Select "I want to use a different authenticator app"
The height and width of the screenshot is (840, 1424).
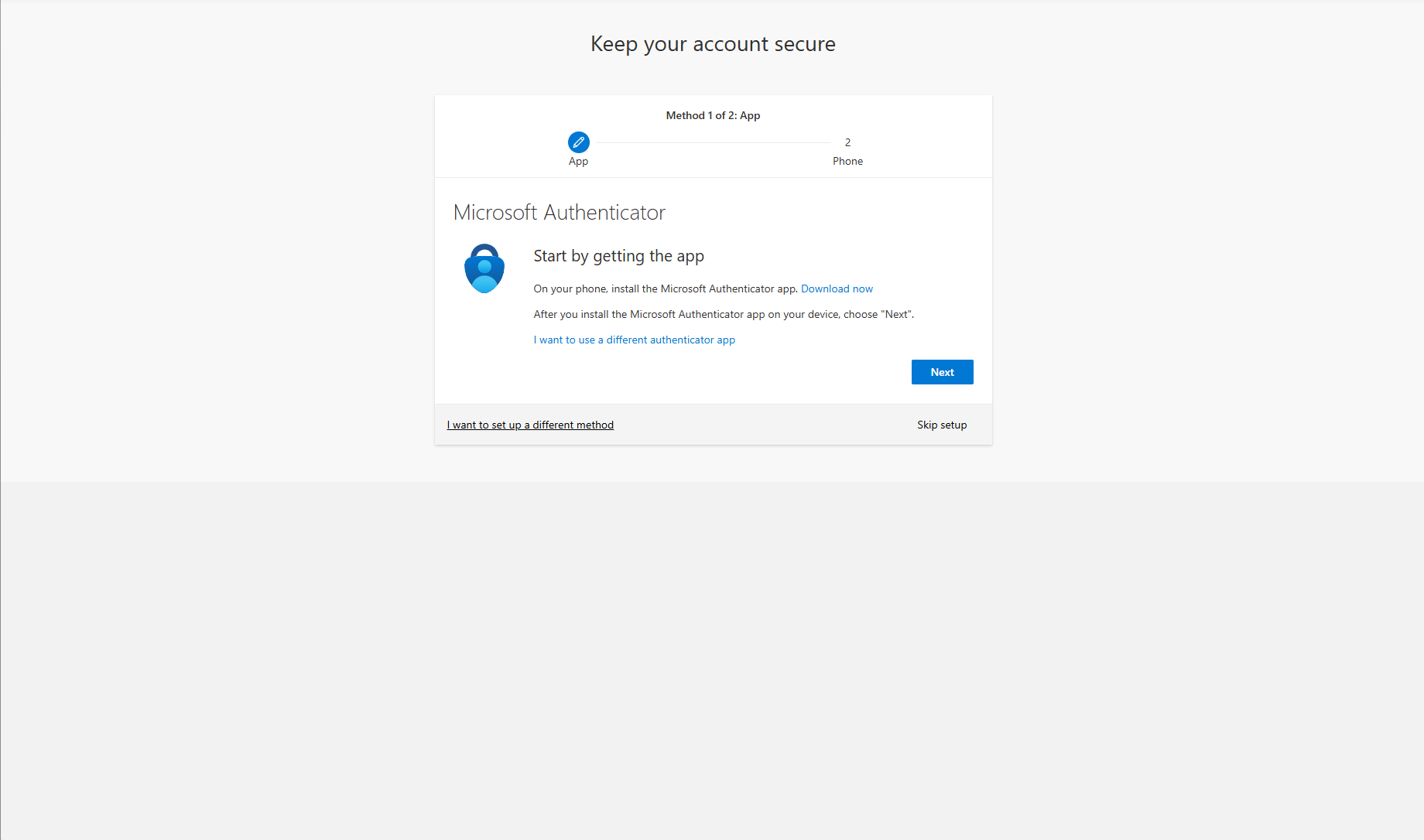[x=634, y=340]
